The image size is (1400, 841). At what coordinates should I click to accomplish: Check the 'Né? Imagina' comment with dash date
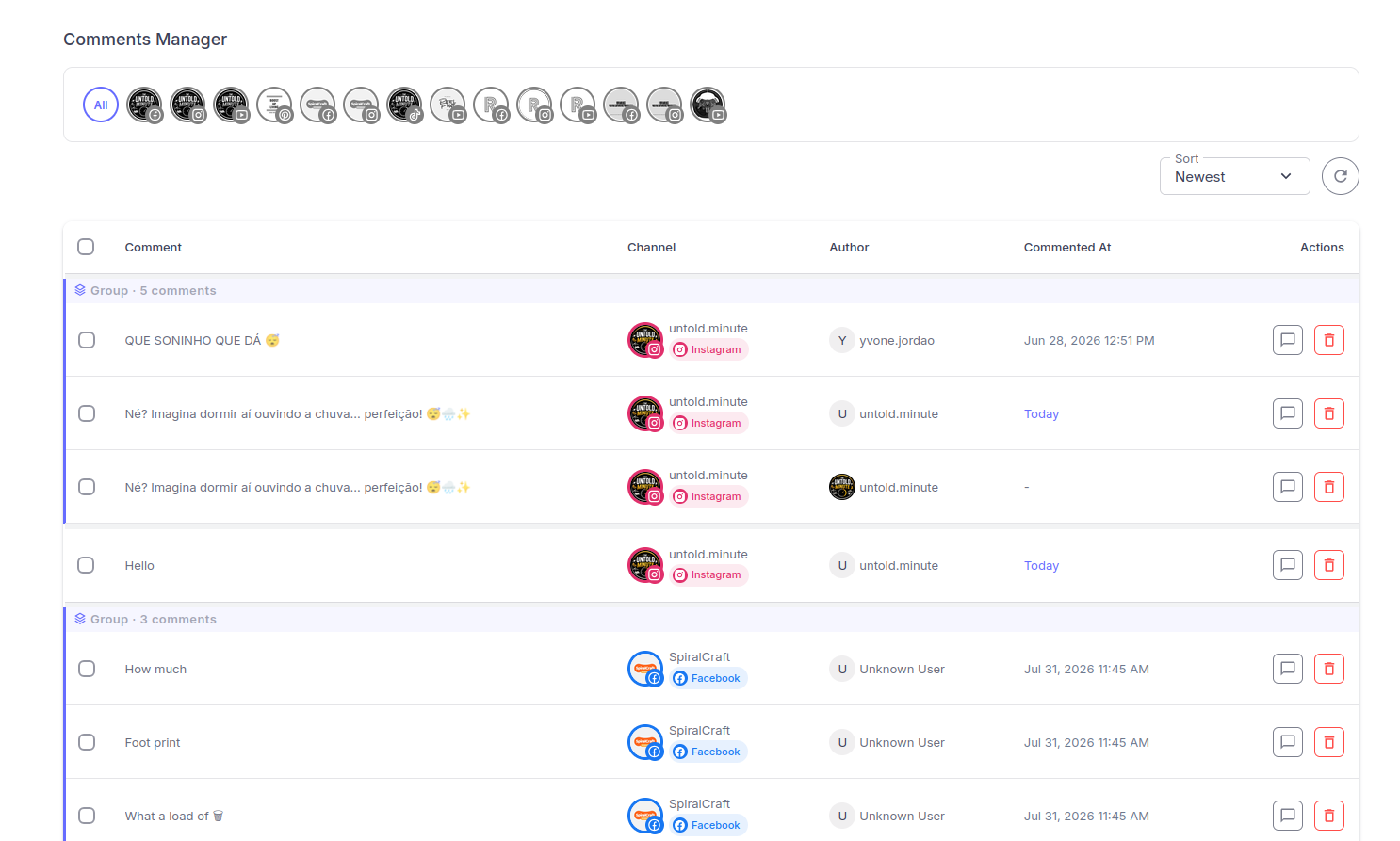(87, 487)
